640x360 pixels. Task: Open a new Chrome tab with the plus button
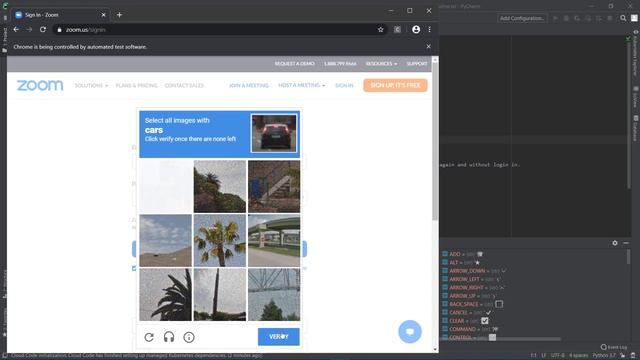(119, 15)
